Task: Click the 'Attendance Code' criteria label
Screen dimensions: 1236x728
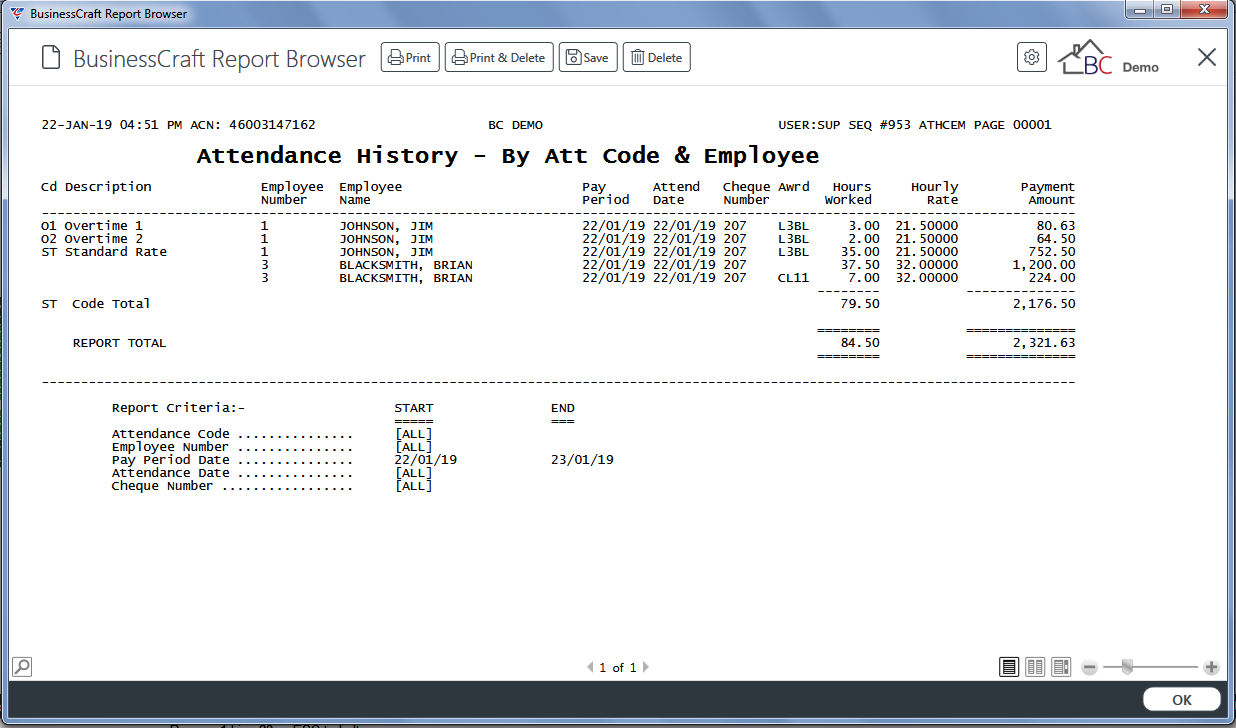Action: pyautogui.click(x=171, y=434)
